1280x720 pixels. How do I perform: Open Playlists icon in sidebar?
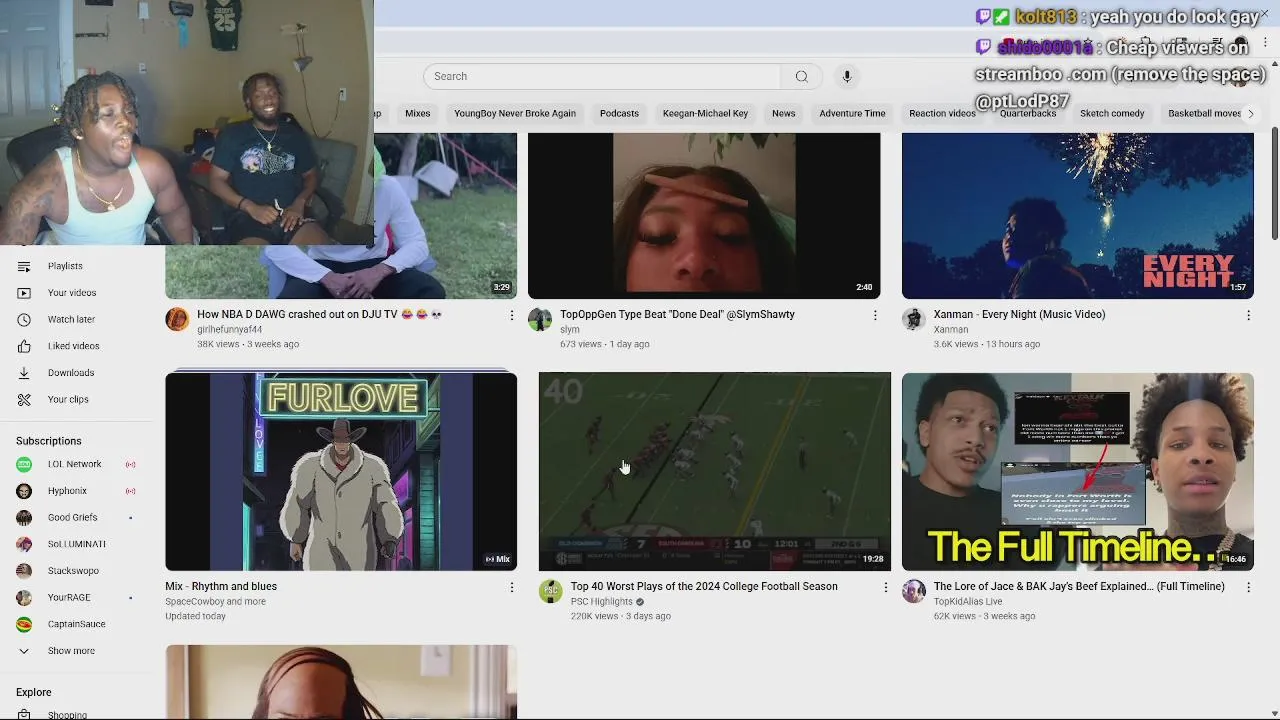[x=24, y=266]
